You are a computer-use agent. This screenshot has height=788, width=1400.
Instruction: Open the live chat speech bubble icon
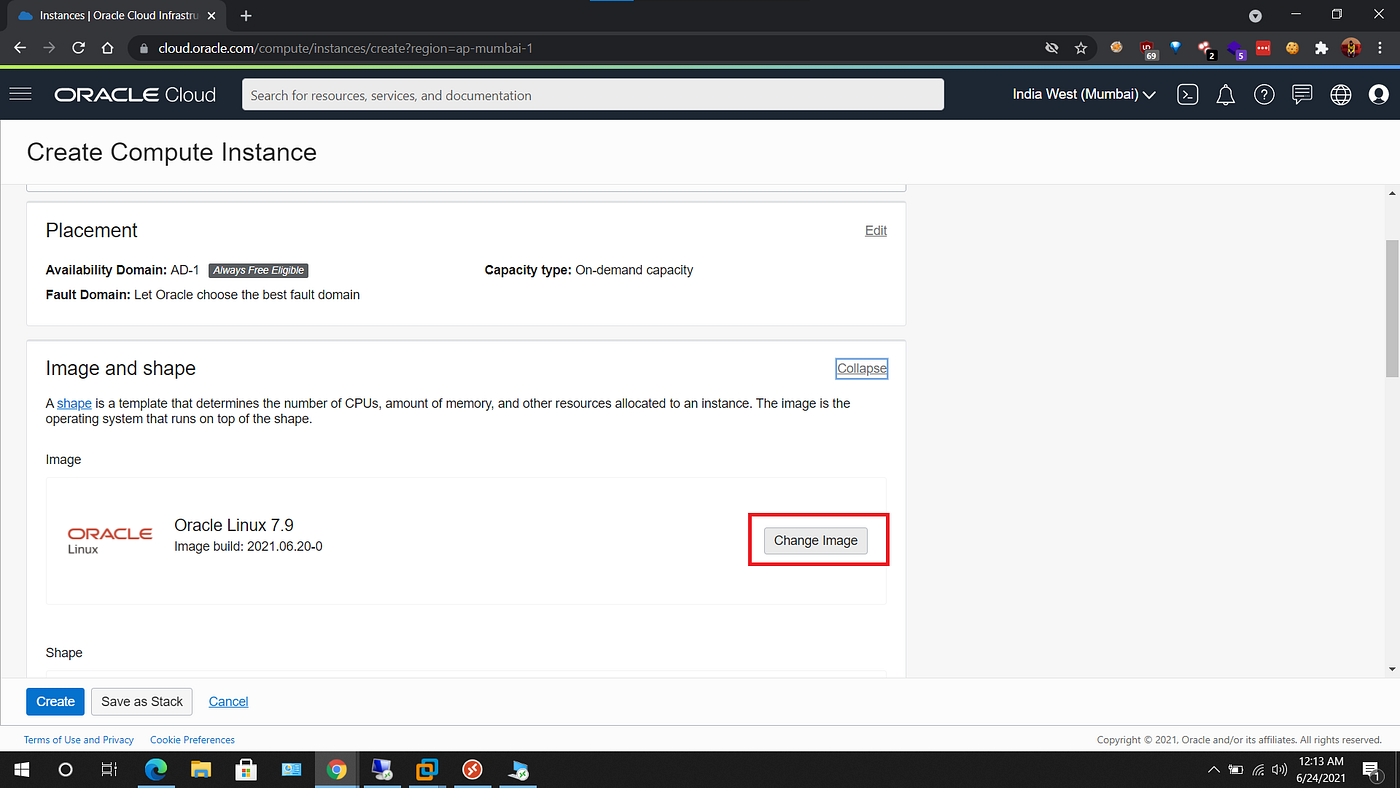pyautogui.click(x=1302, y=95)
